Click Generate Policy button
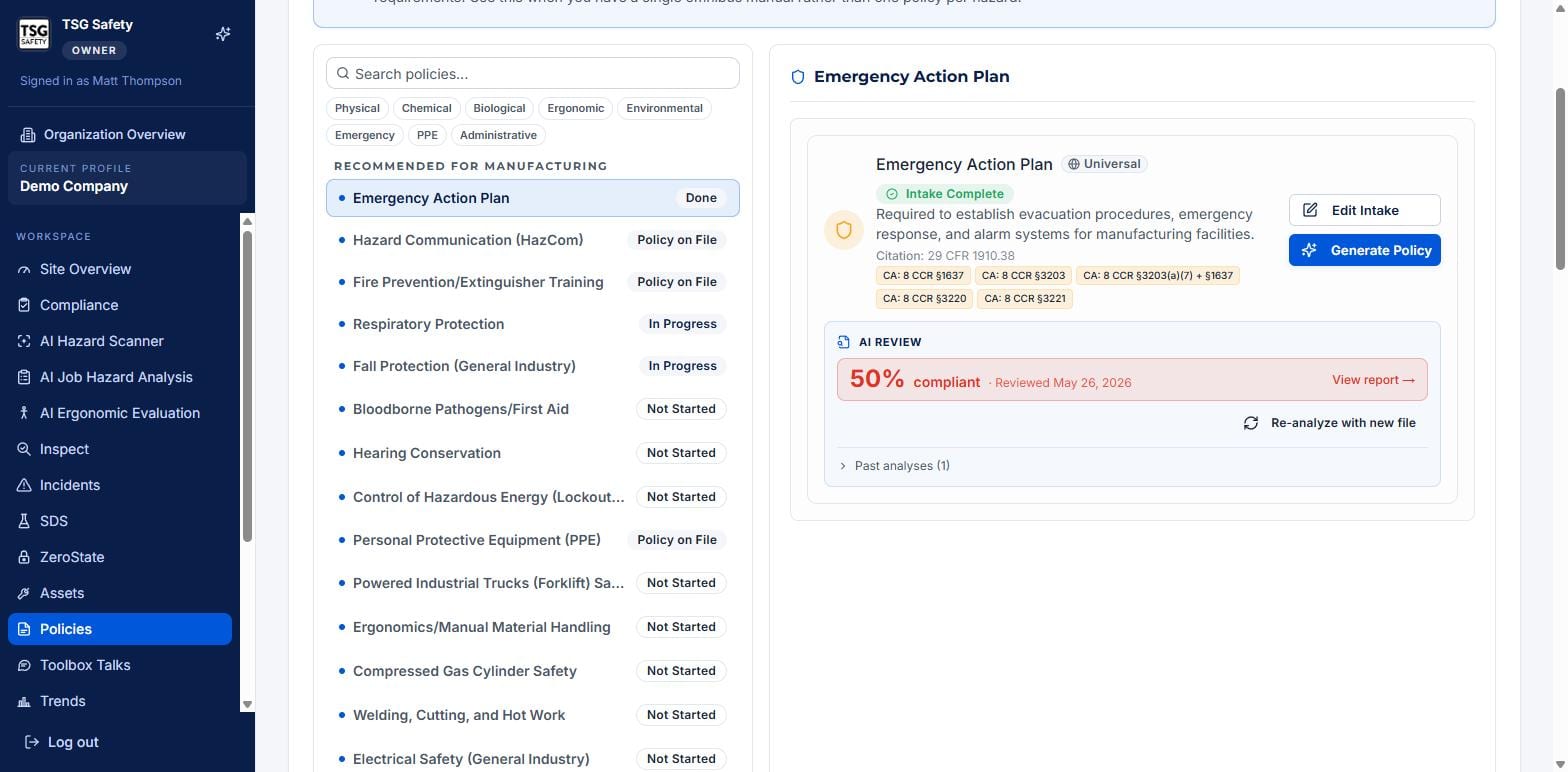 coord(1364,250)
